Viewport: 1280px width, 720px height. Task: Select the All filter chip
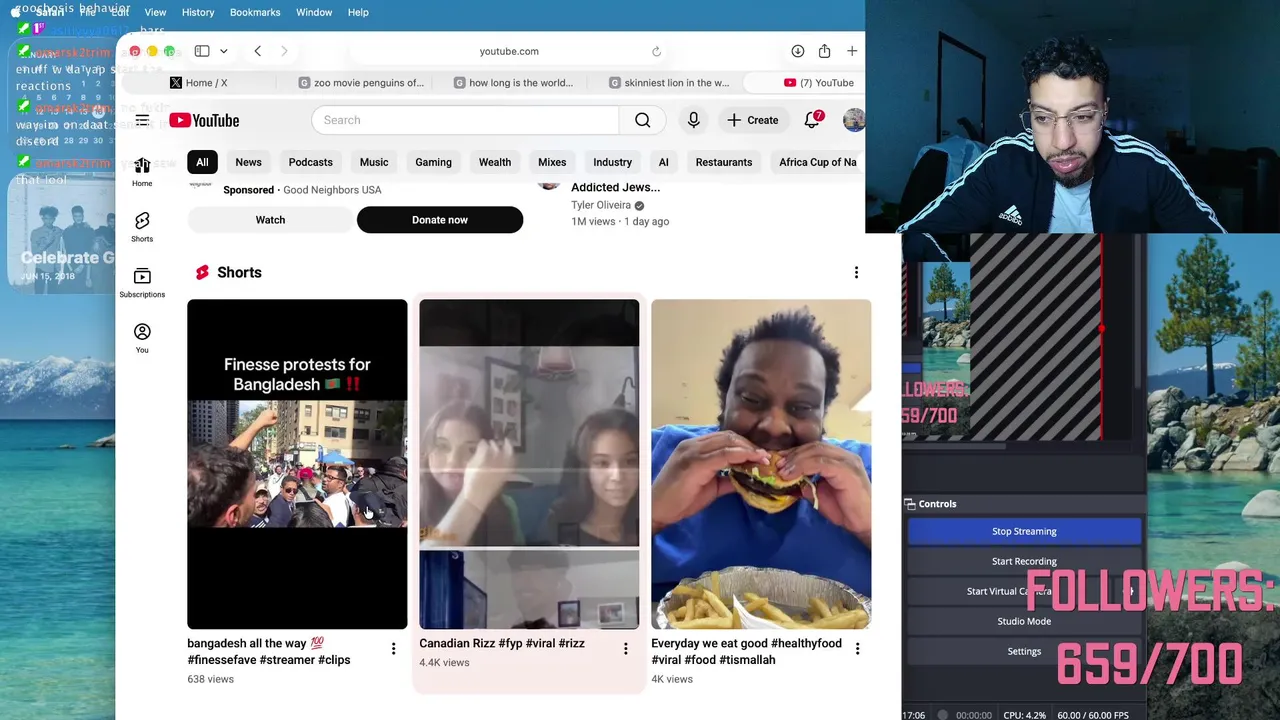tap(202, 162)
